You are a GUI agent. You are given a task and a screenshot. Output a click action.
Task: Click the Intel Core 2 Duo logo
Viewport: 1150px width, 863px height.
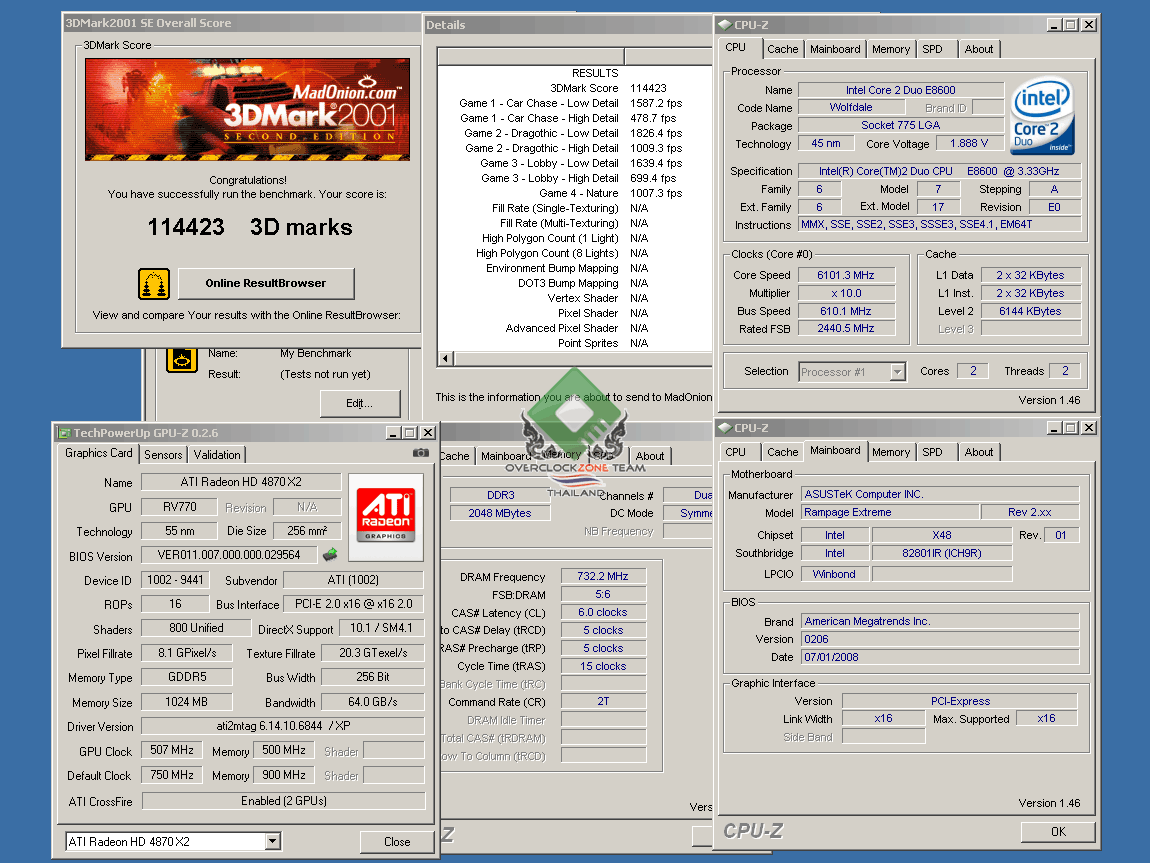[x=1041, y=117]
